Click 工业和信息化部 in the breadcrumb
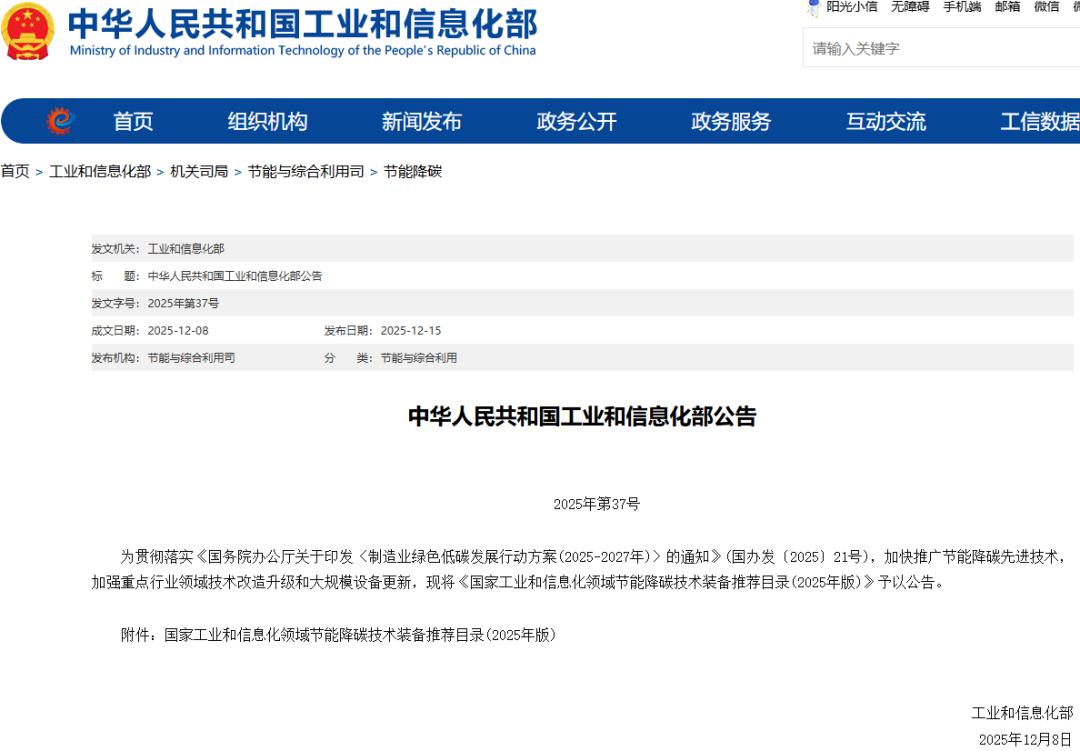Screen dimensions: 1080x751 (100, 172)
